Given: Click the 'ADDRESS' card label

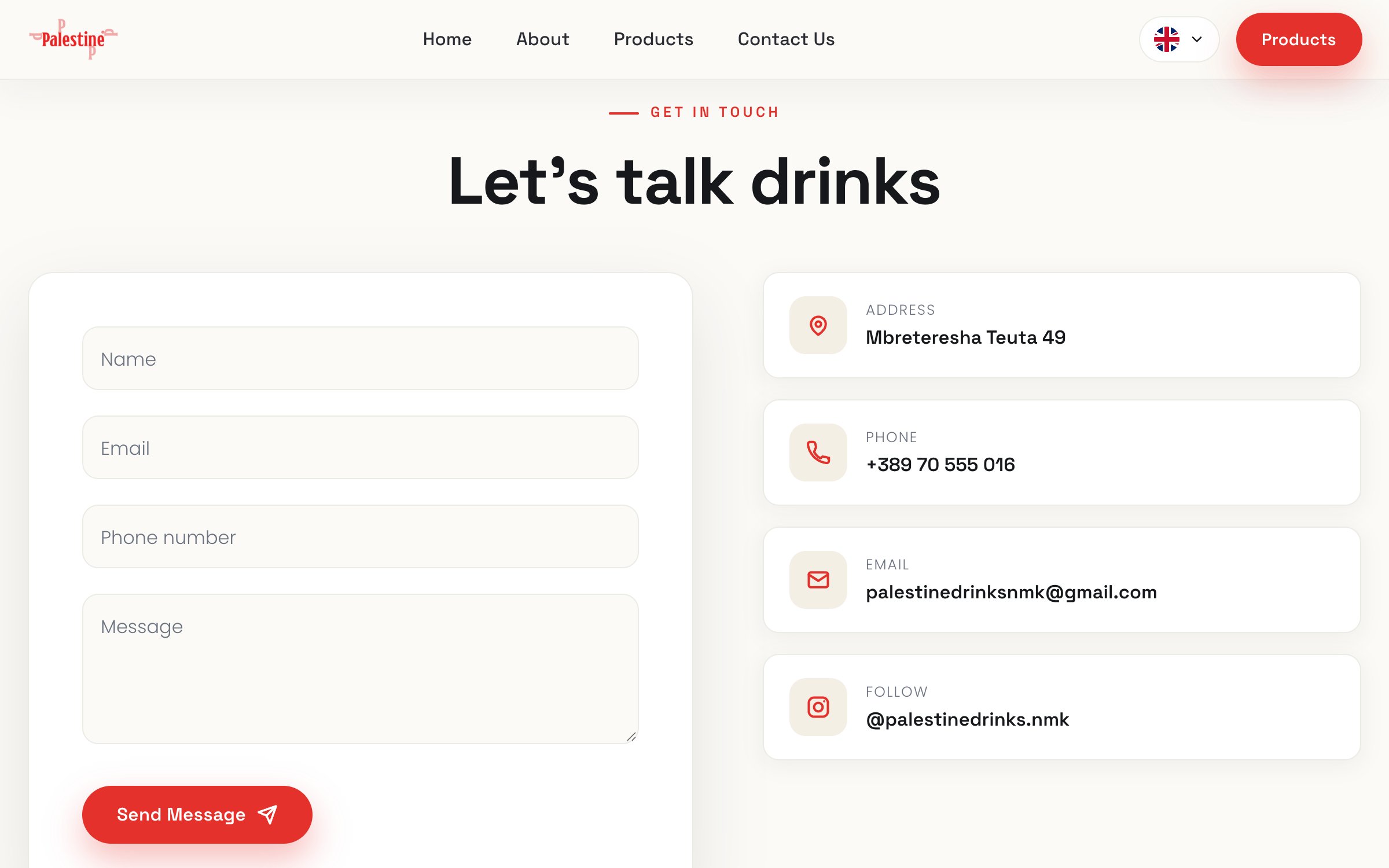Looking at the screenshot, I should tap(901, 310).
